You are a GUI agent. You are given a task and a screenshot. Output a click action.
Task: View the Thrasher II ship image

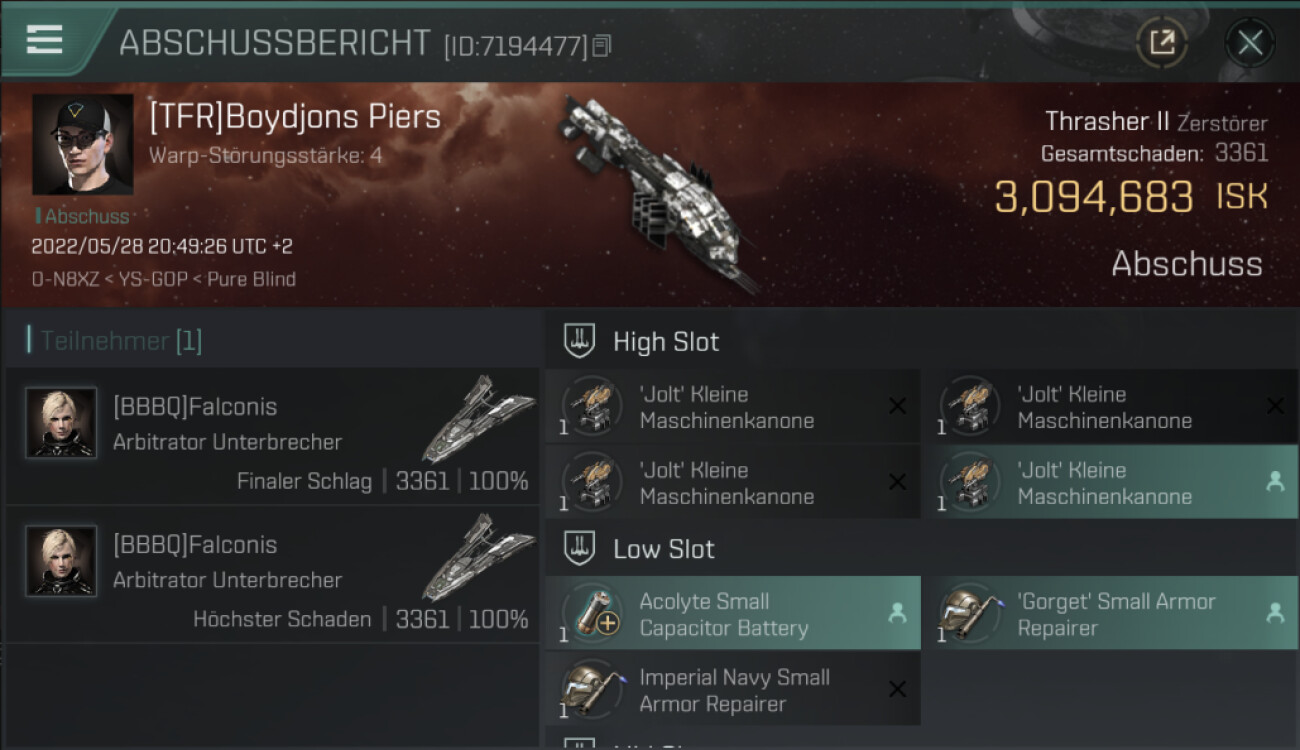click(655, 190)
